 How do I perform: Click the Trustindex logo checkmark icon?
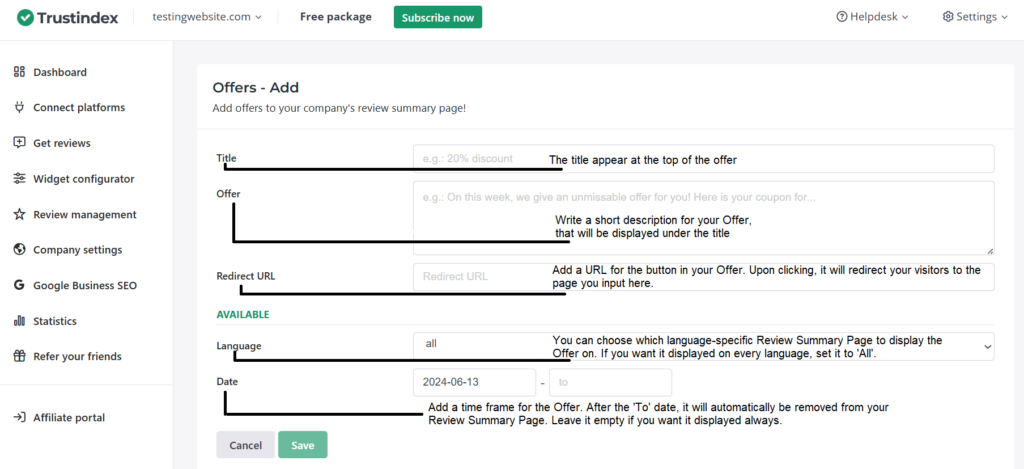click(25, 17)
